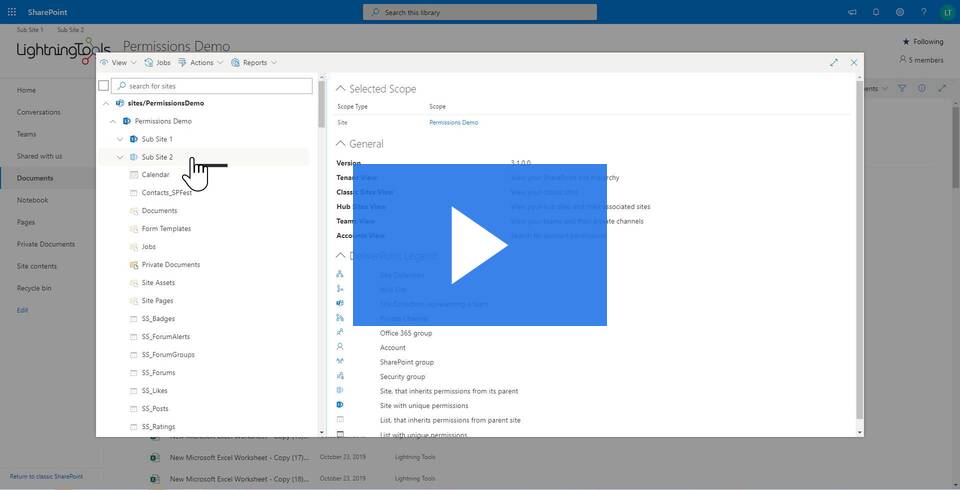This screenshot has height=490, width=960.
Task: Select SS_Ratings in the tree
Action: pyautogui.click(x=158, y=426)
